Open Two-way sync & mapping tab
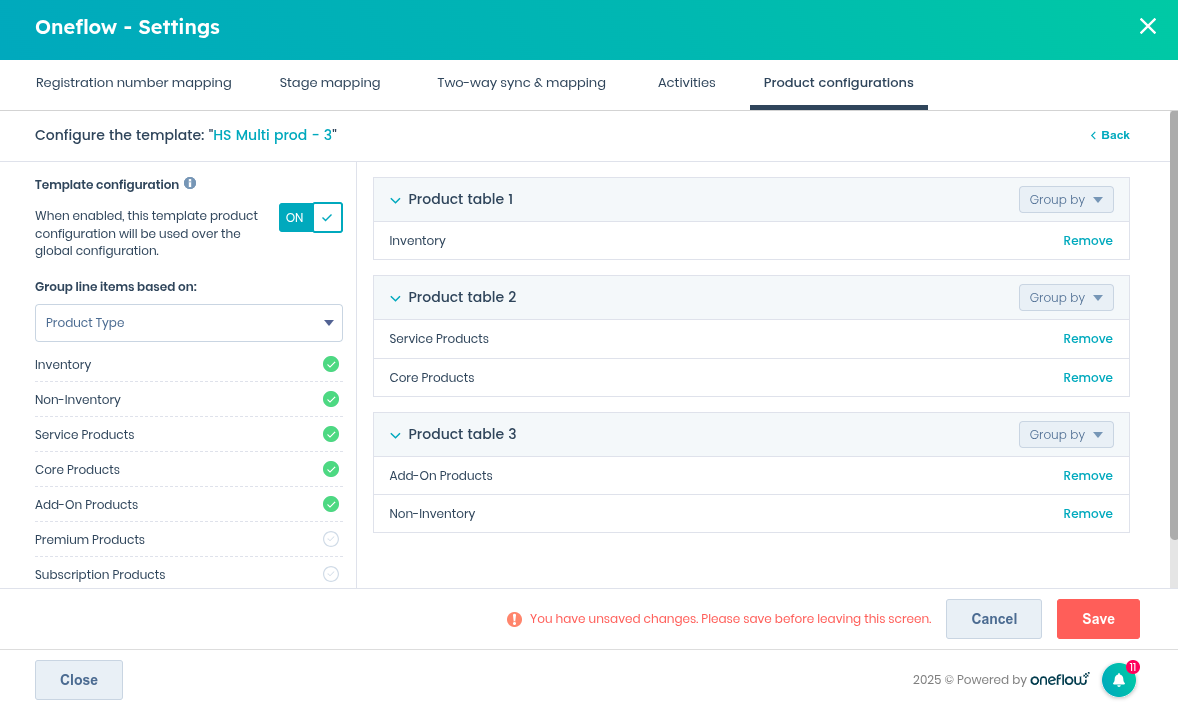 tap(521, 83)
